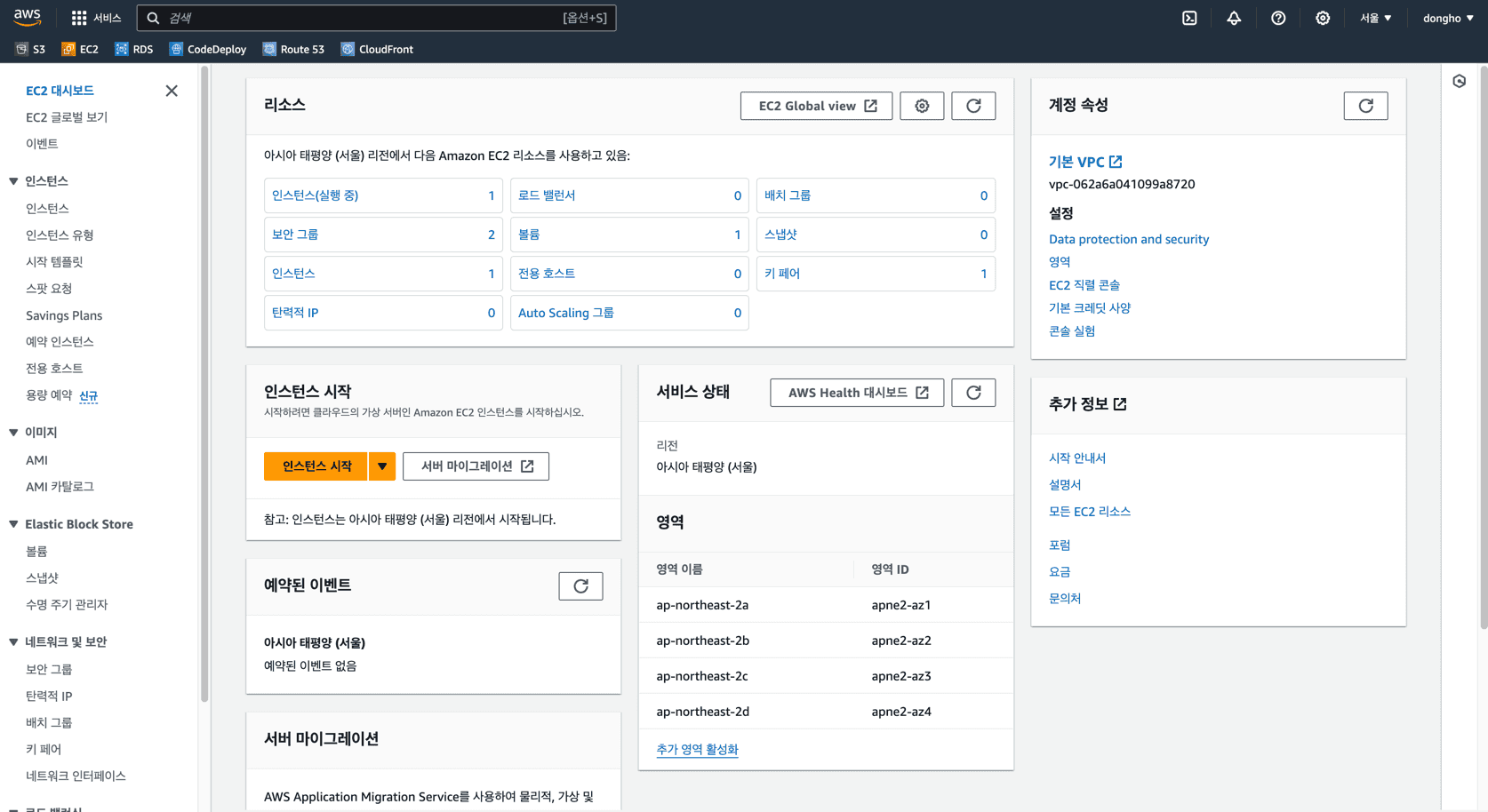Viewport: 1488px width, 812px height.
Task: Open the dongho account menu
Action: click(1447, 18)
